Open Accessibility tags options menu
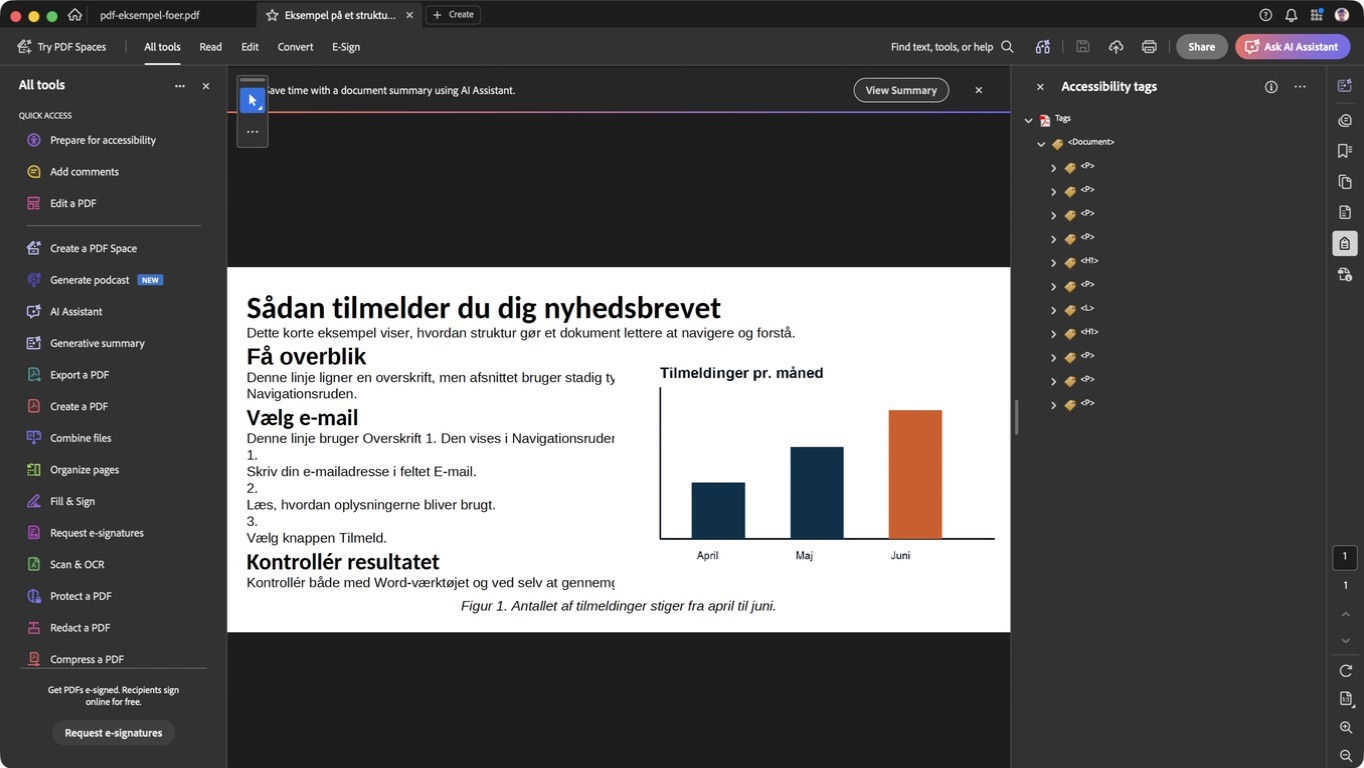This screenshot has width=1364, height=768. coord(1300,87)
